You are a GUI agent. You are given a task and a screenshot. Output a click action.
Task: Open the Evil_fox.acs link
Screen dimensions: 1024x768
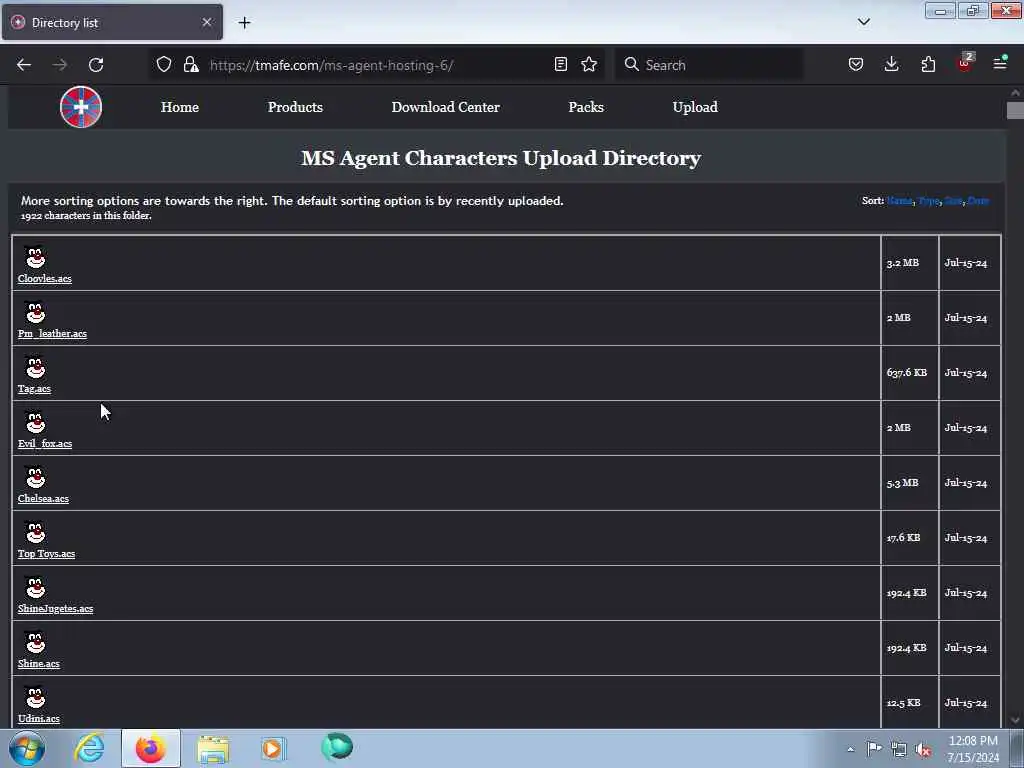(x=45, y=443)
